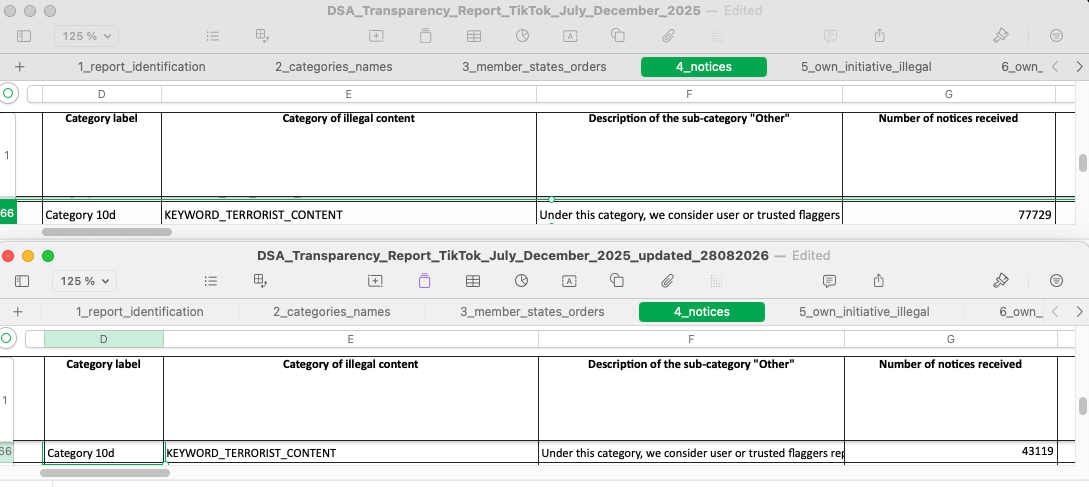1089x487 pixels.
Task: Add a text box in updated_28082026 window
Action: pyautogui.click(x=569, y=281)
